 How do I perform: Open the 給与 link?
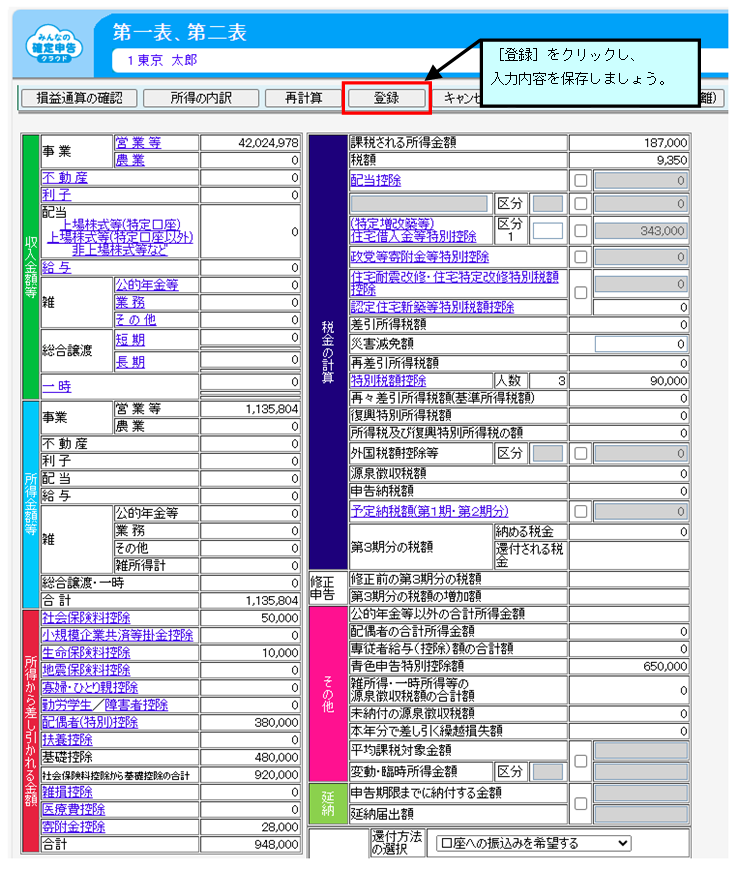click(57, 268)
